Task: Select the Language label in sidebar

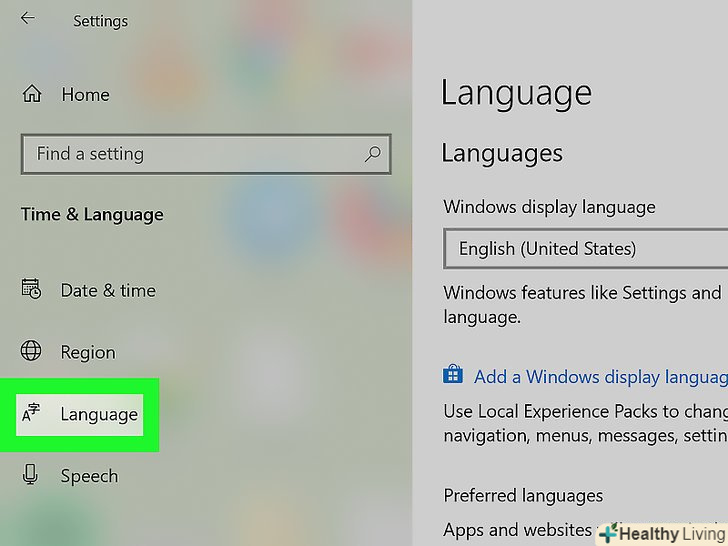Action: (x=99, y=414)
